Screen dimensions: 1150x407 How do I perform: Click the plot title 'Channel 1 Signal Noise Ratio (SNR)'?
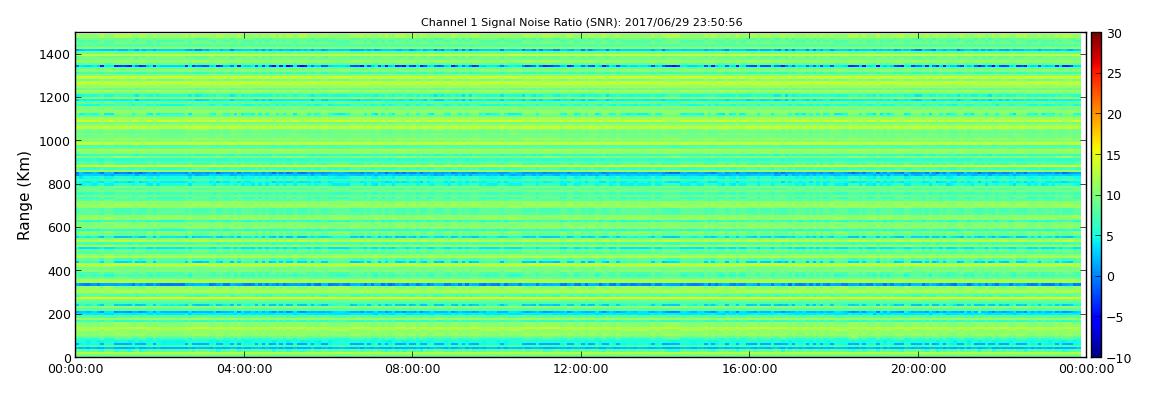tap(581, 23)
